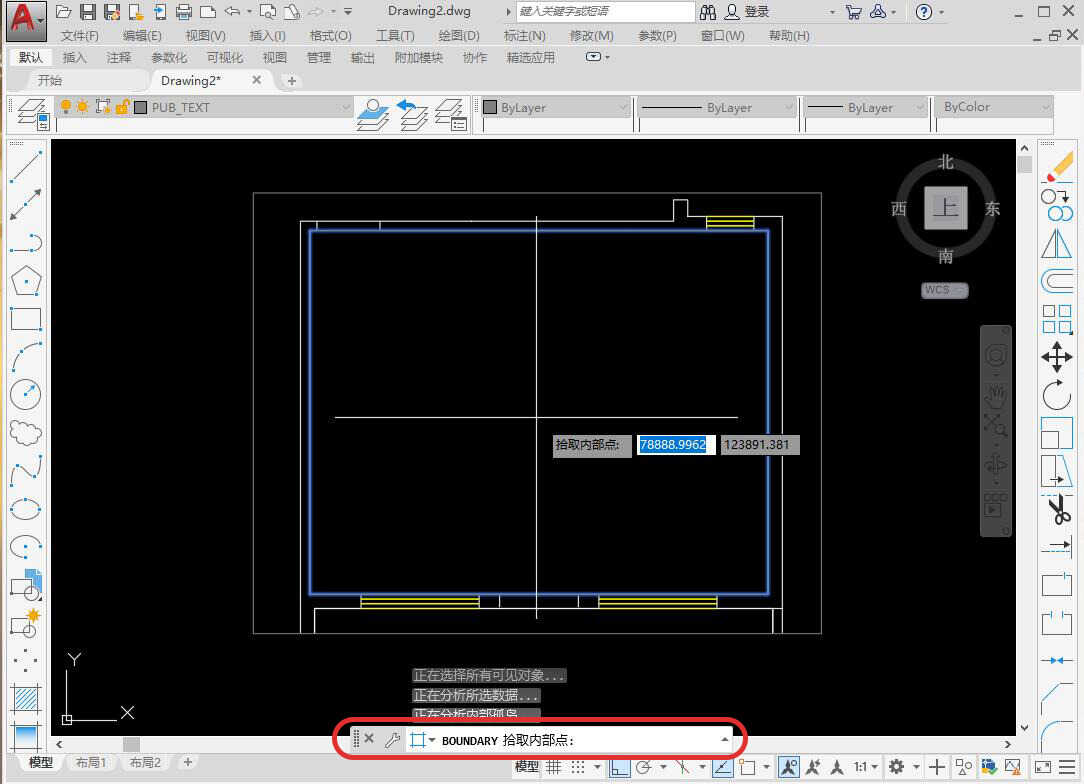
Task: Click the command line customize wrench icon
Action: pos(393,740)
